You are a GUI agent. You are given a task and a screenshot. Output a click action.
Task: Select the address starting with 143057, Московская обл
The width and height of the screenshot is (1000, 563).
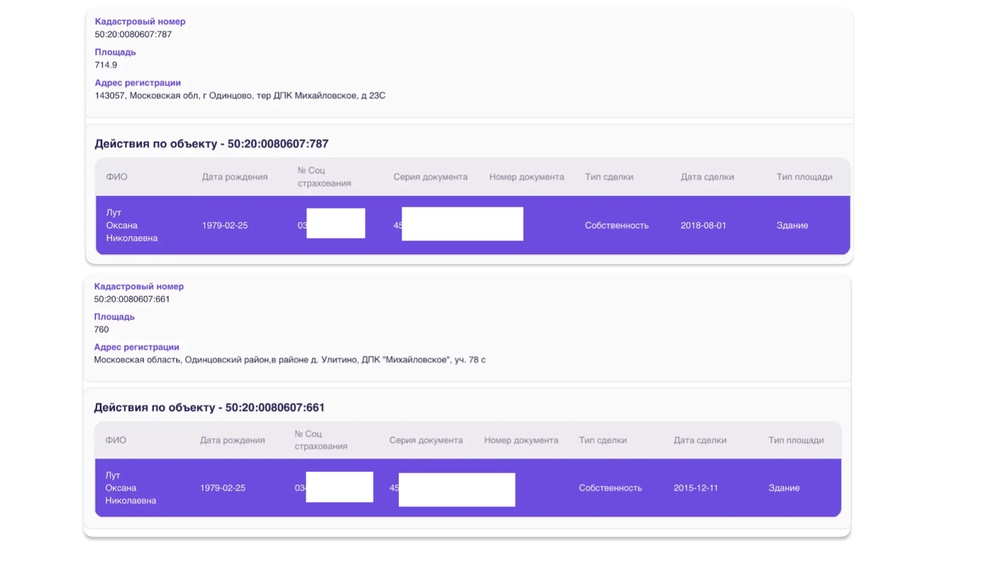(240, 96)
